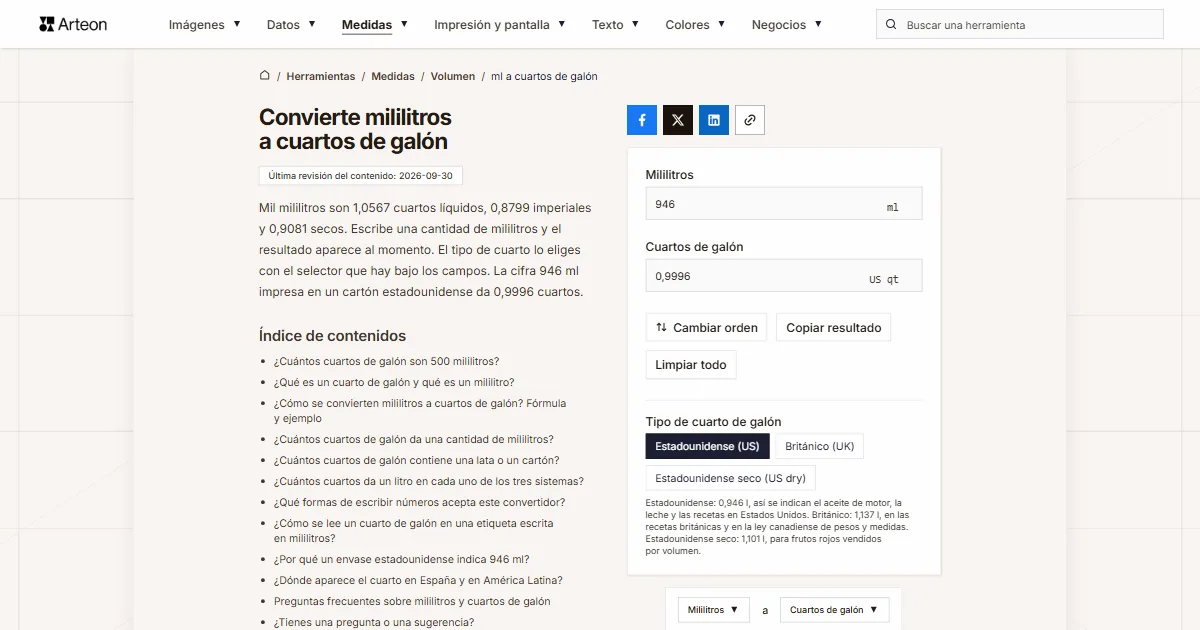This screenshot has width=1200, height=630.
Task: Open the Arteon logo home link
Action: coord(73,24)
